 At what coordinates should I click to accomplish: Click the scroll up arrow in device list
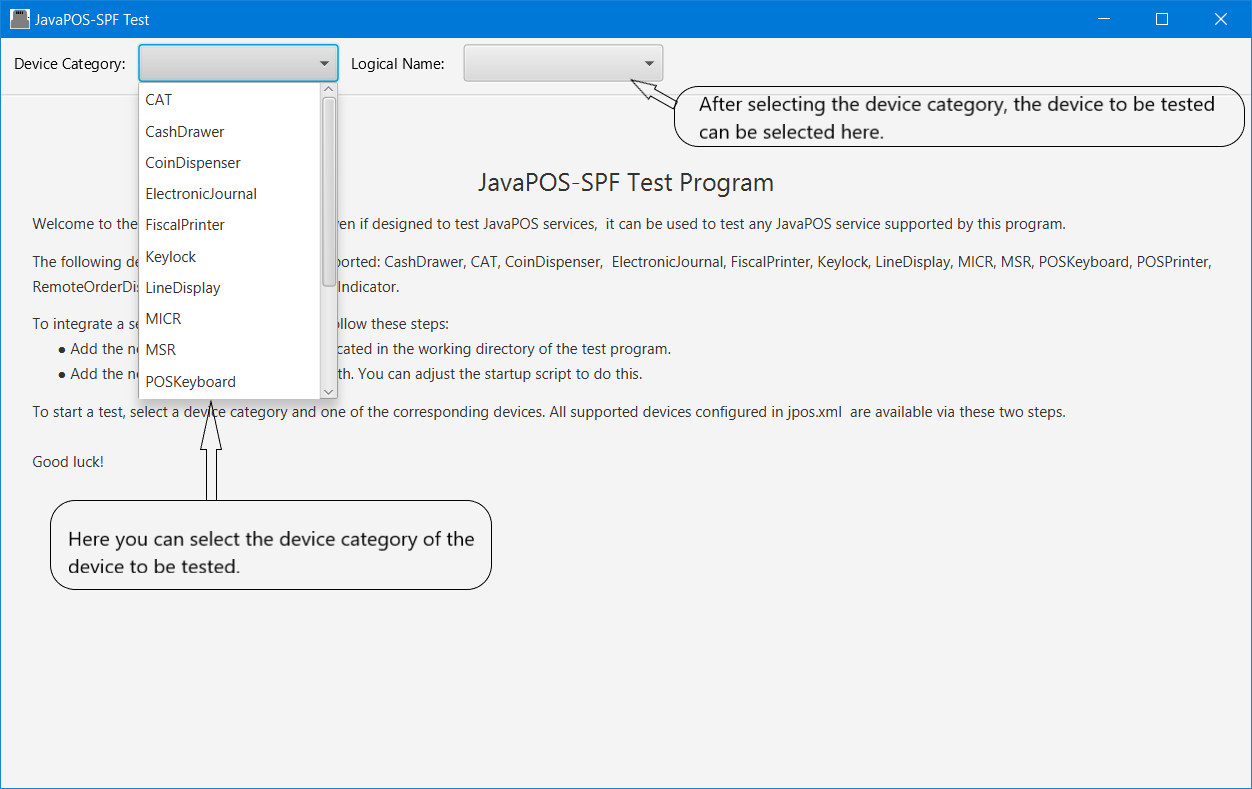pos(329,90)
